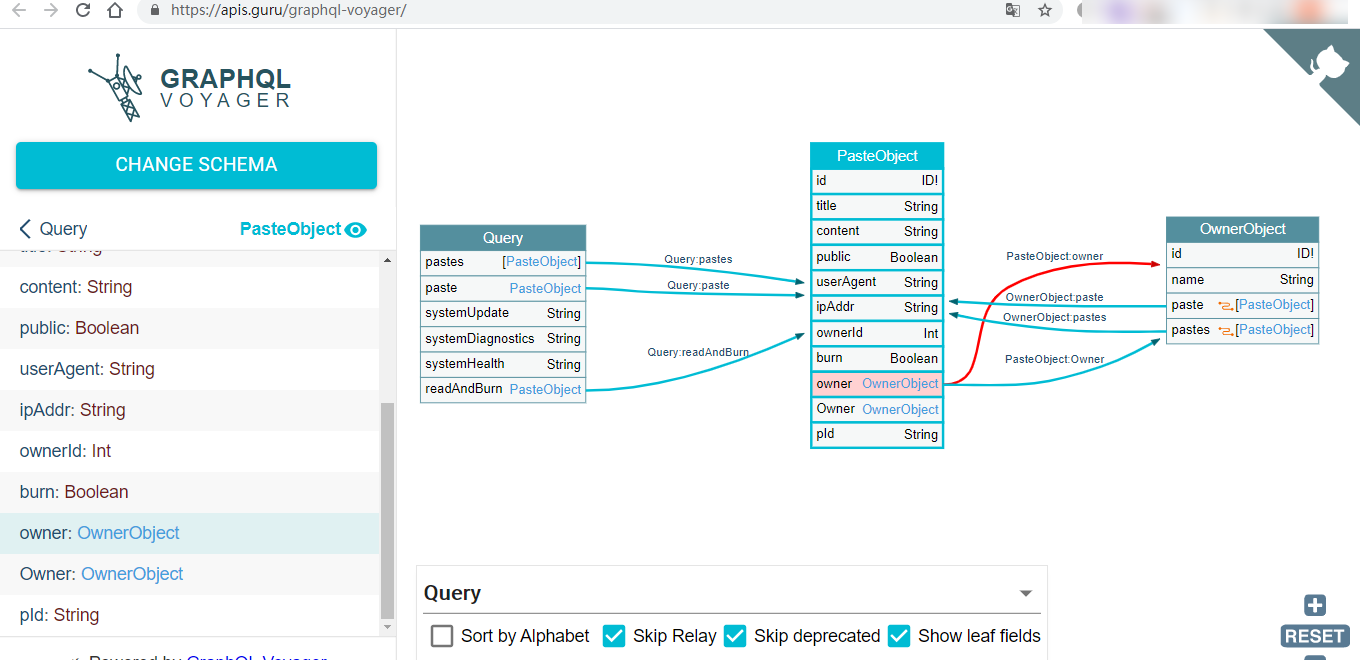This screenshot has width=1360, height=660.
Task: Click the OwnerObject:pastes edge label
Action: pyautogui.click(x=1054, y=317)
